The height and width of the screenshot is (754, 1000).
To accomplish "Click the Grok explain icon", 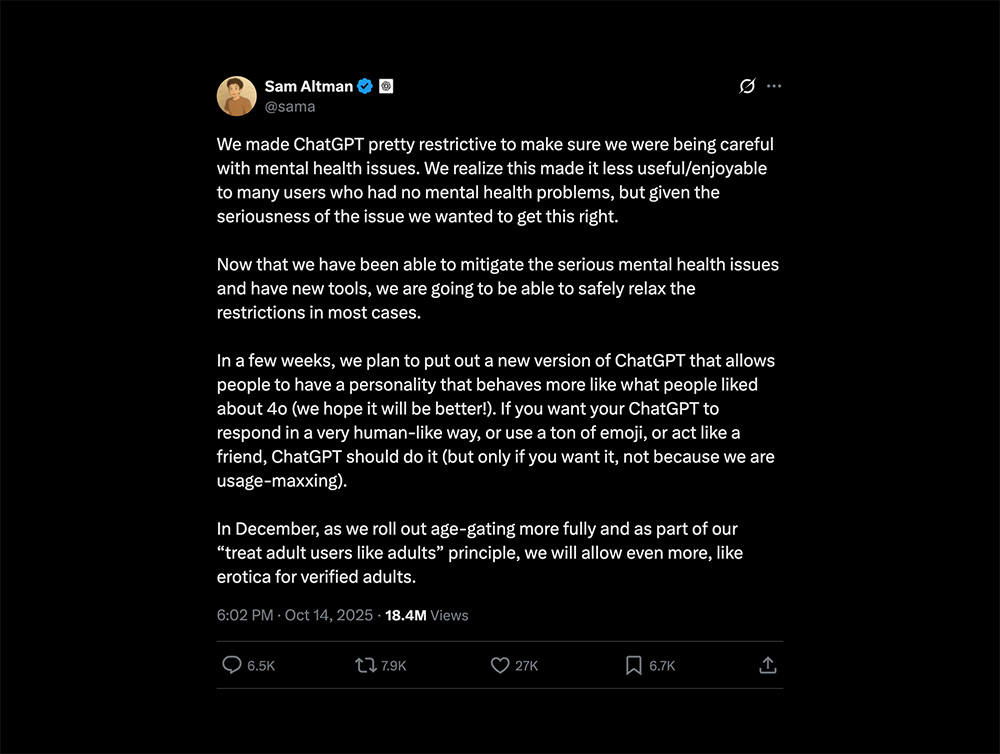I will tap(746, 86).
